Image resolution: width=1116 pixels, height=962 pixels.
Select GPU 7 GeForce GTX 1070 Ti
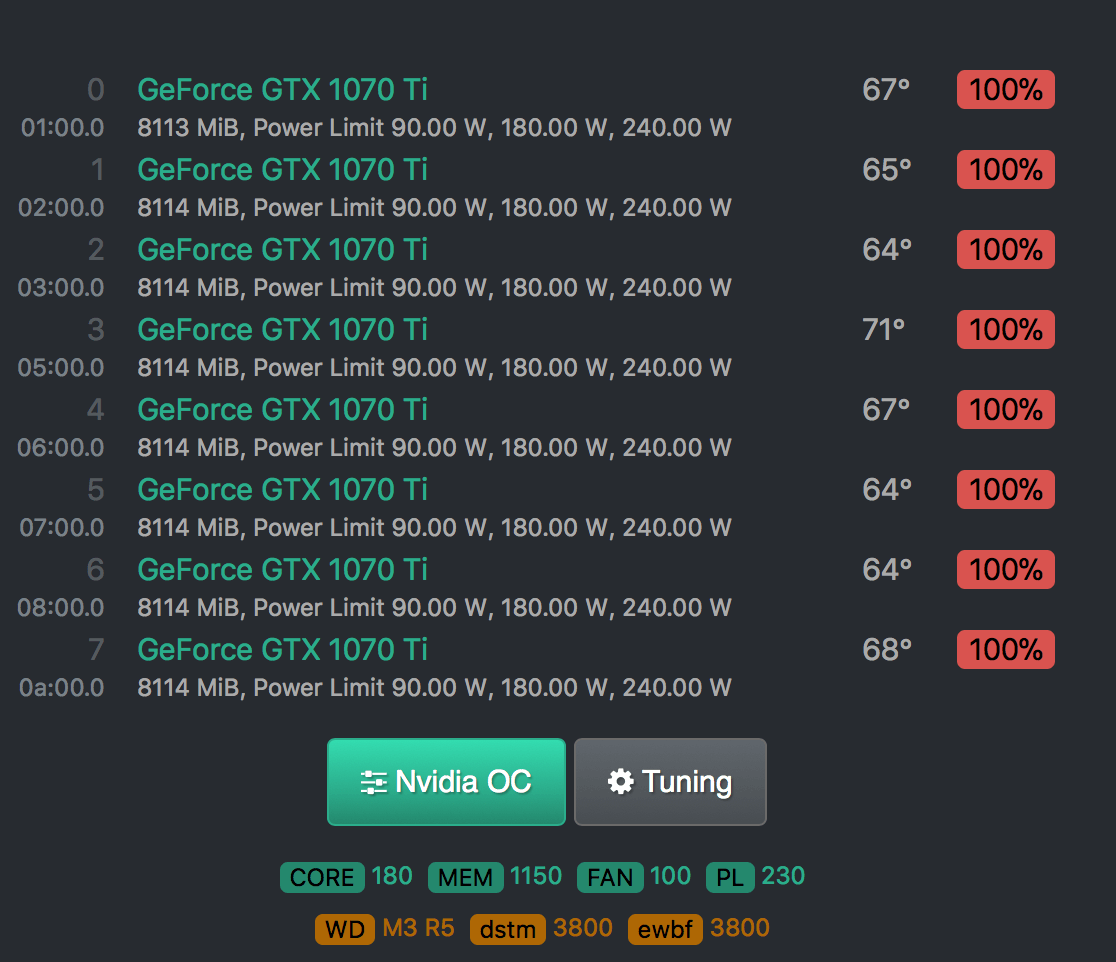click(282, 650)
